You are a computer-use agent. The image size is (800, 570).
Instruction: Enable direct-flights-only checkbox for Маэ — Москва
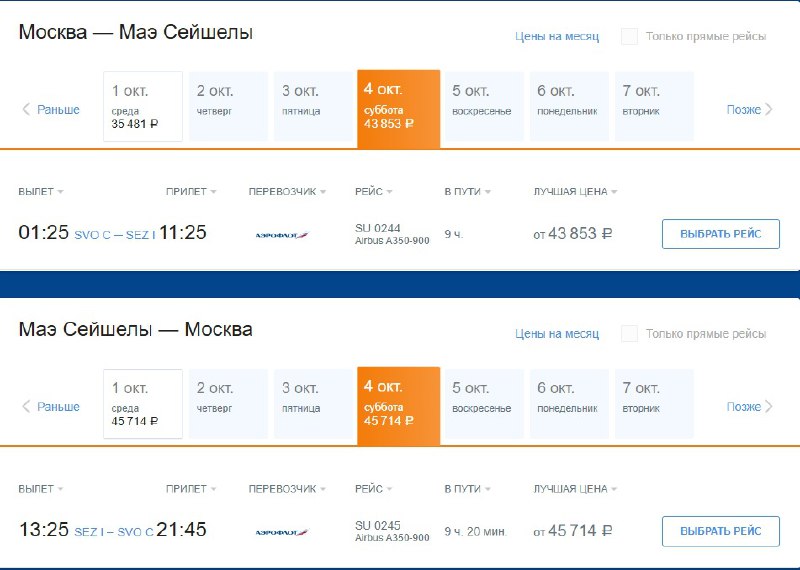click(x=629, y=334)
